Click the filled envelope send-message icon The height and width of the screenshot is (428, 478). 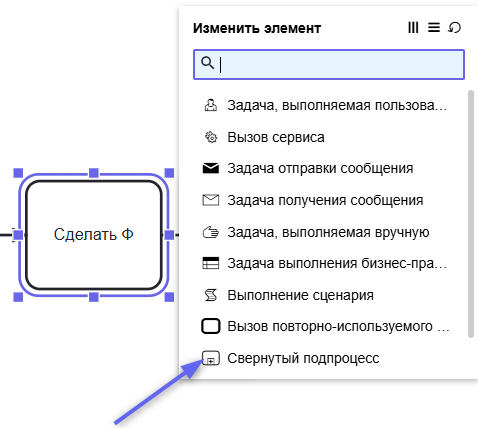[x=211, y=168]
